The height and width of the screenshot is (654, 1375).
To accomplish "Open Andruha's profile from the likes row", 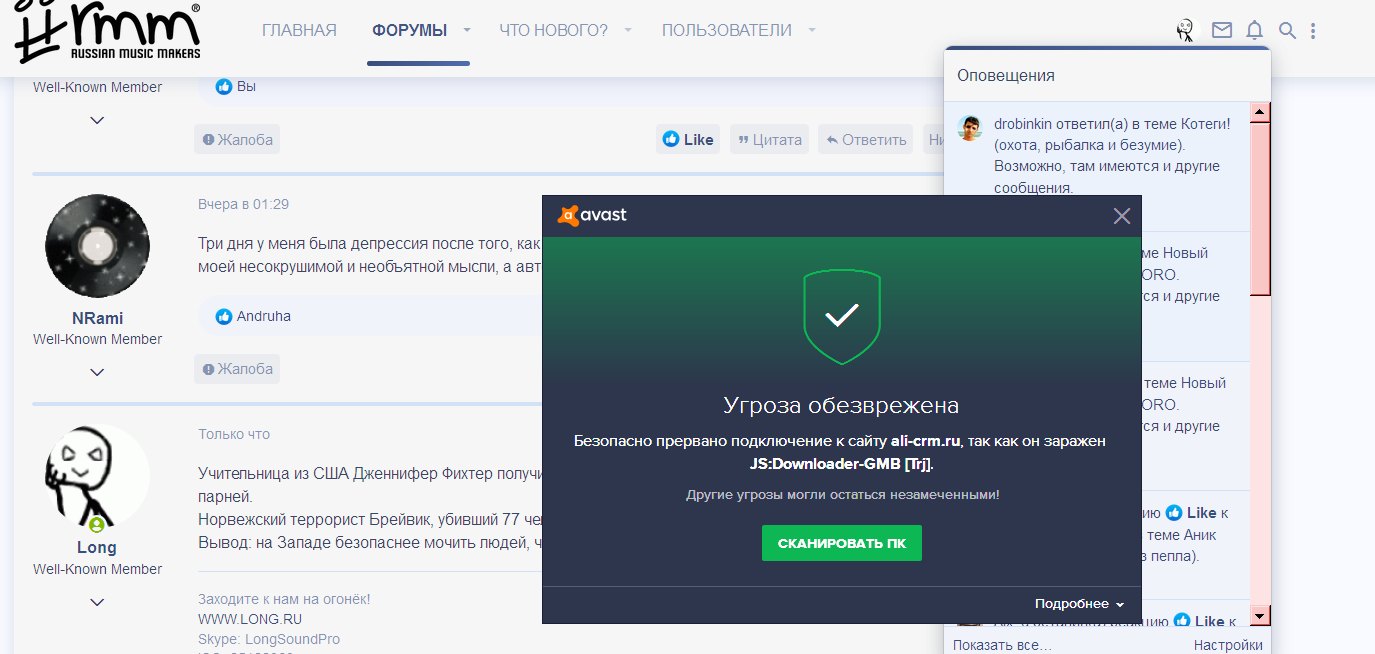I will point(264,317).
